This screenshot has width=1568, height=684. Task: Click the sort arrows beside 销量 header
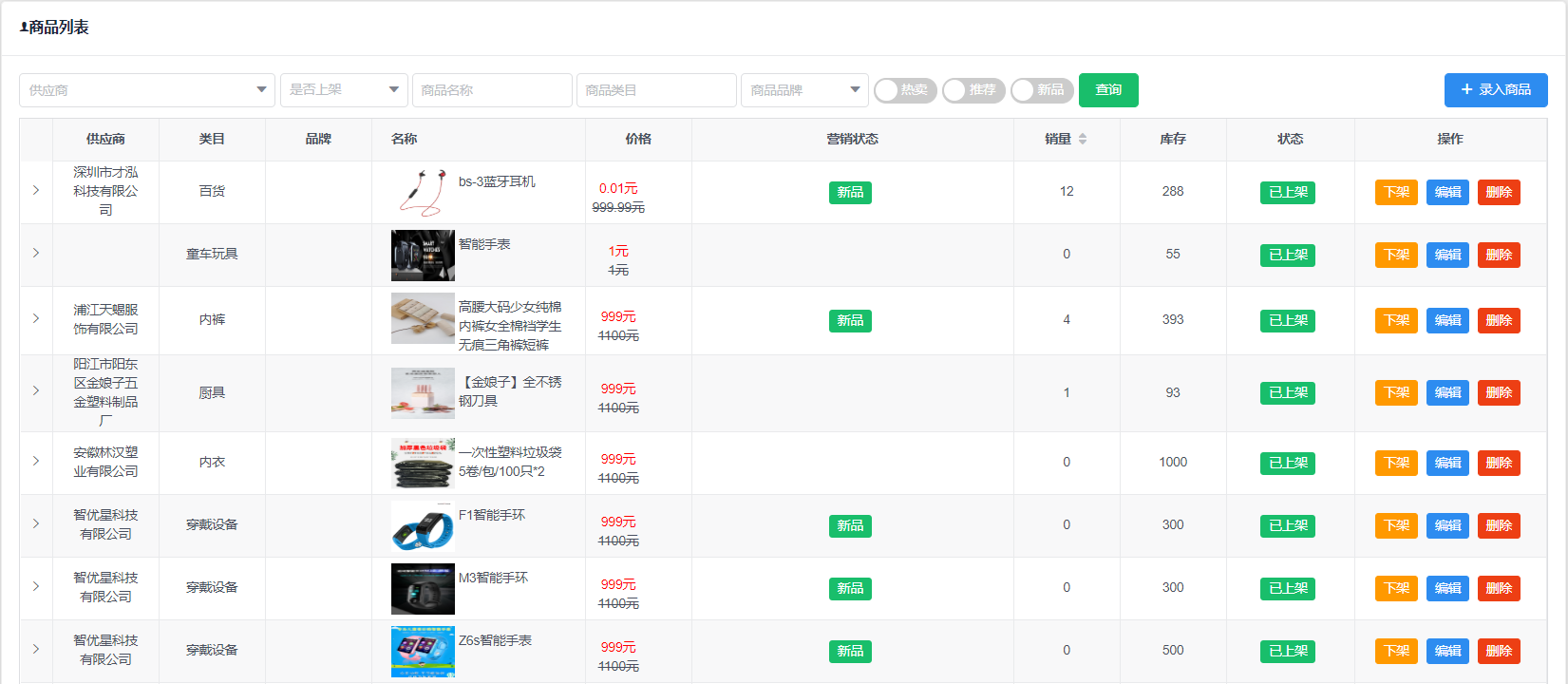(x=1083, y=139)
